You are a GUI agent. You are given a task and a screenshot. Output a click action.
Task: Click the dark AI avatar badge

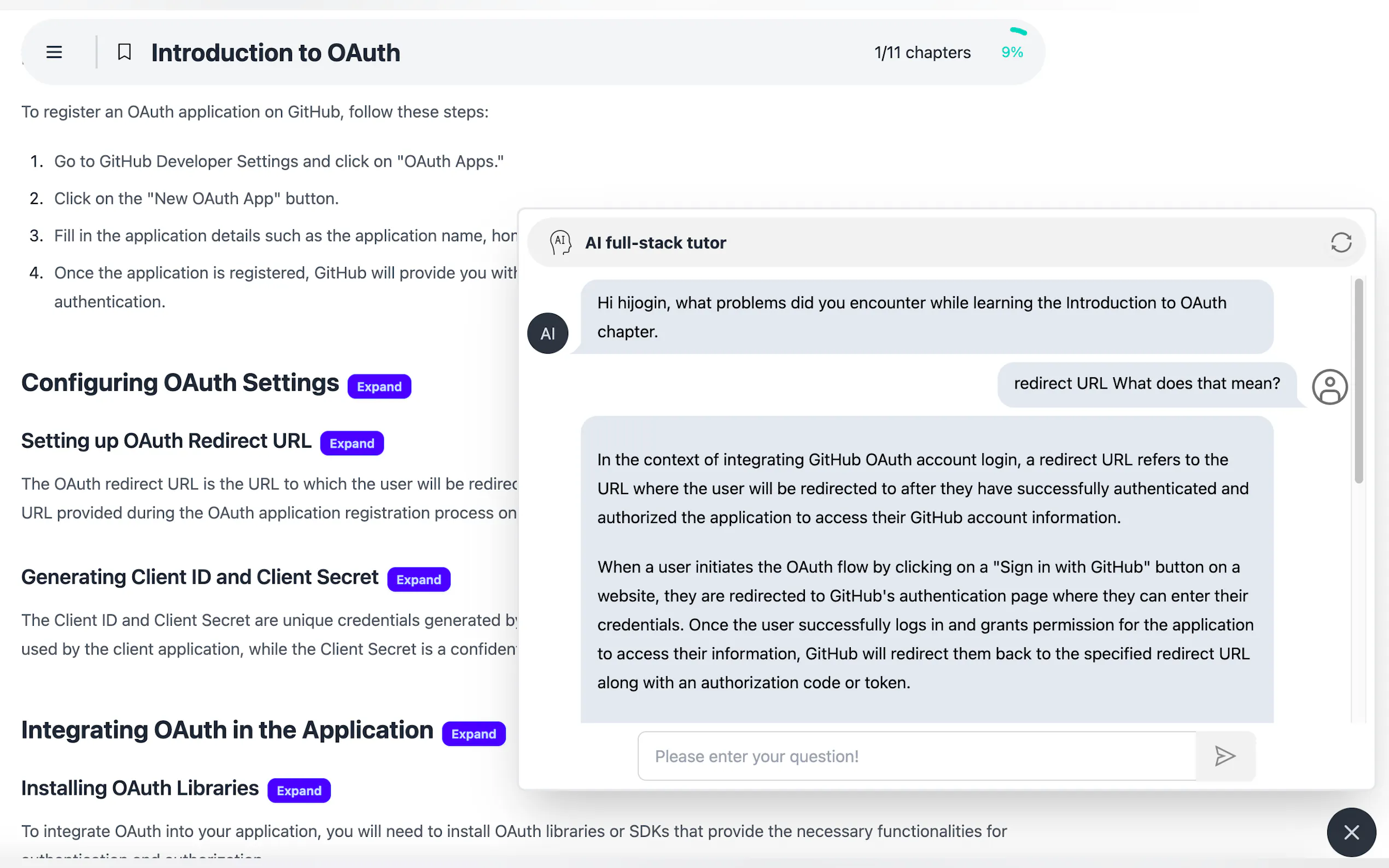click(547, 333)
